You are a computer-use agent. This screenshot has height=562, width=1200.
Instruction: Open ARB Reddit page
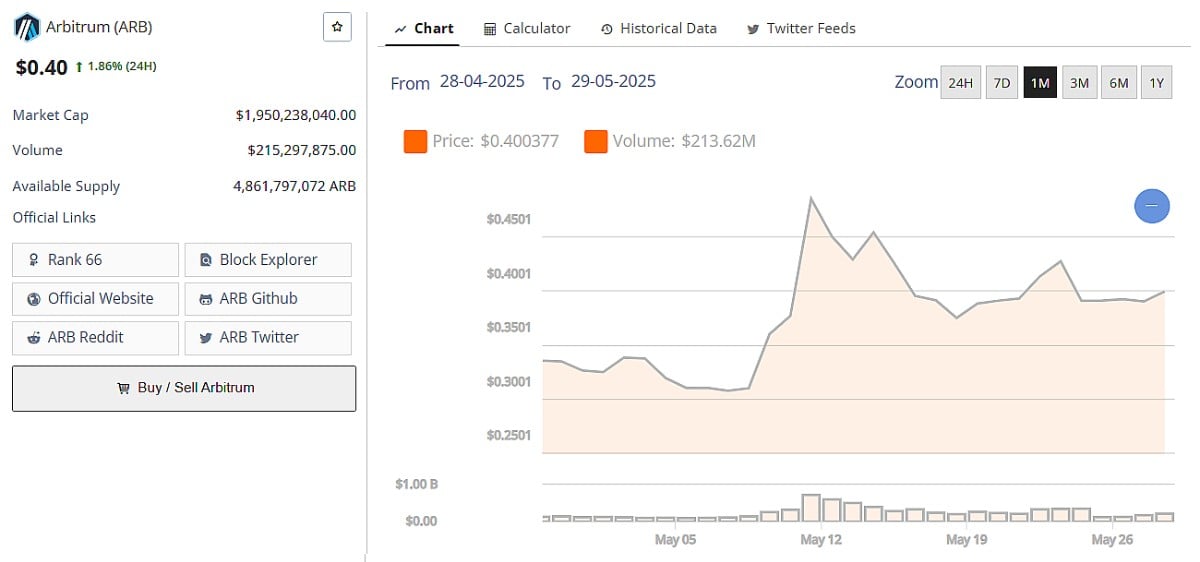pyautogui.click(x=95, y=338)
